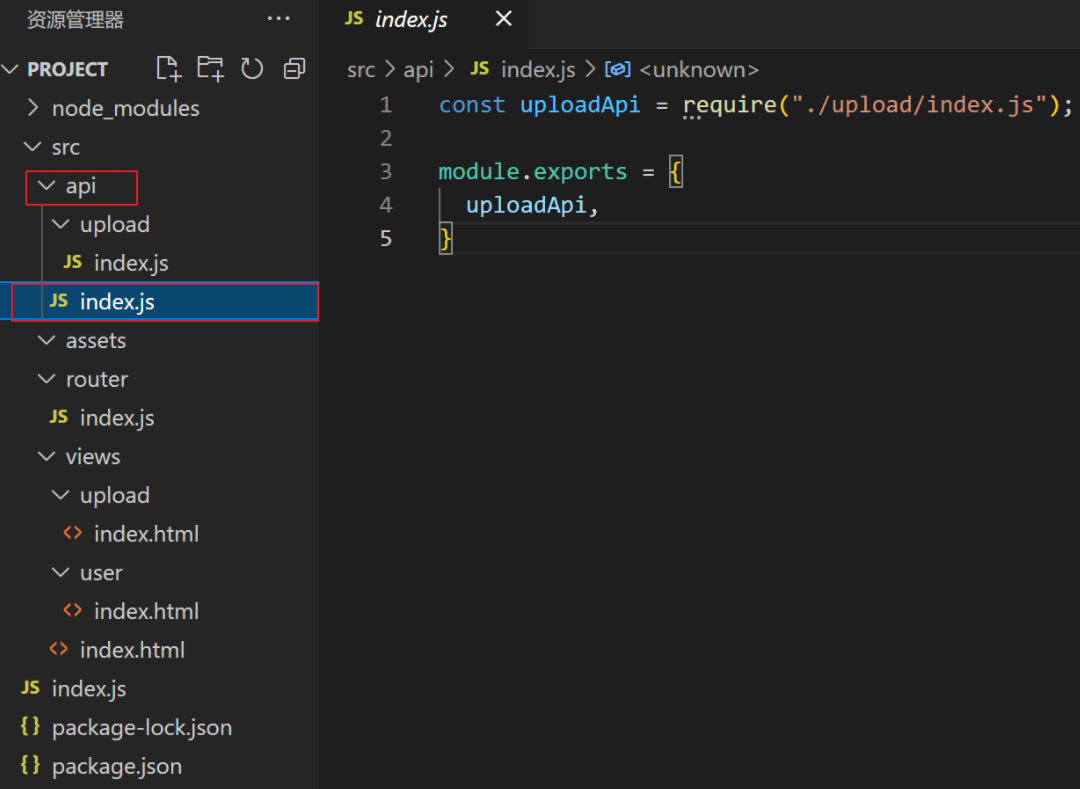Click the opening brace on line 3
The image size is (1080, 789).
(676, 171)
